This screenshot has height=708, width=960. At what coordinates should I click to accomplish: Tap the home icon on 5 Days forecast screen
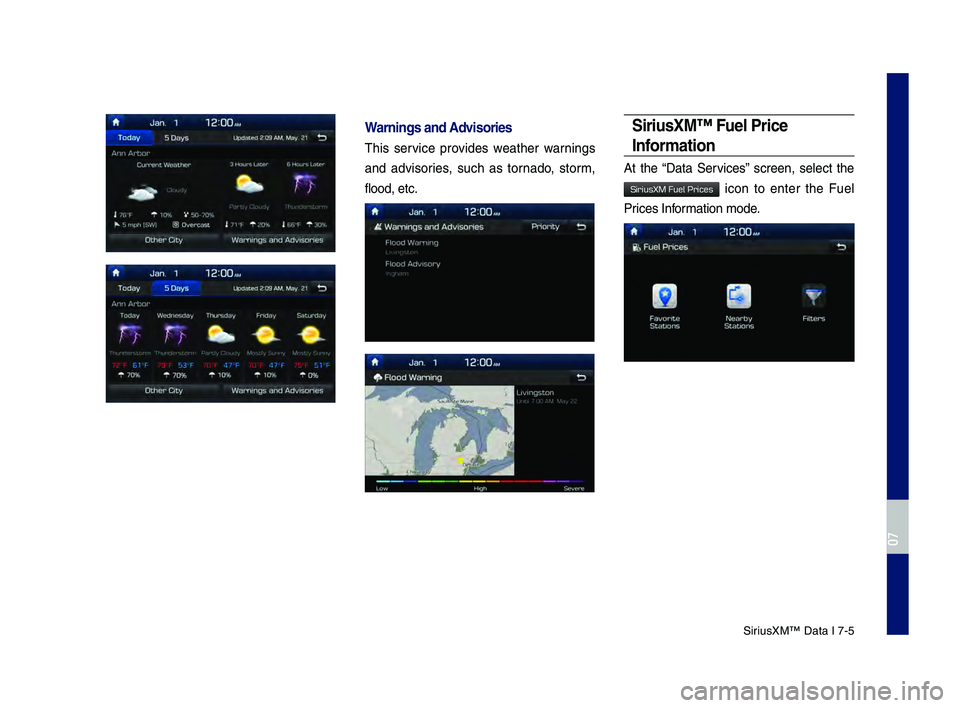[116, 273]
